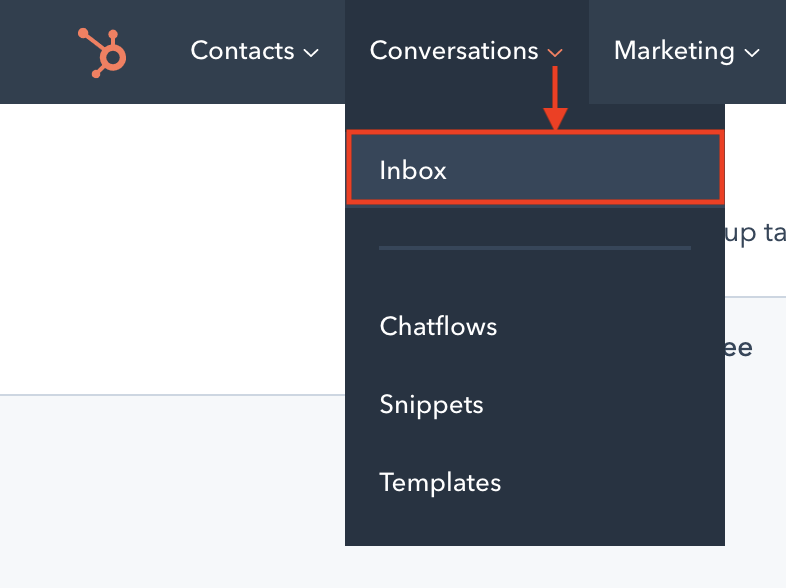Viewport: 786px width, 588px height.
Task: Go to Templates in the dropdown
Action: pos(440,483)
